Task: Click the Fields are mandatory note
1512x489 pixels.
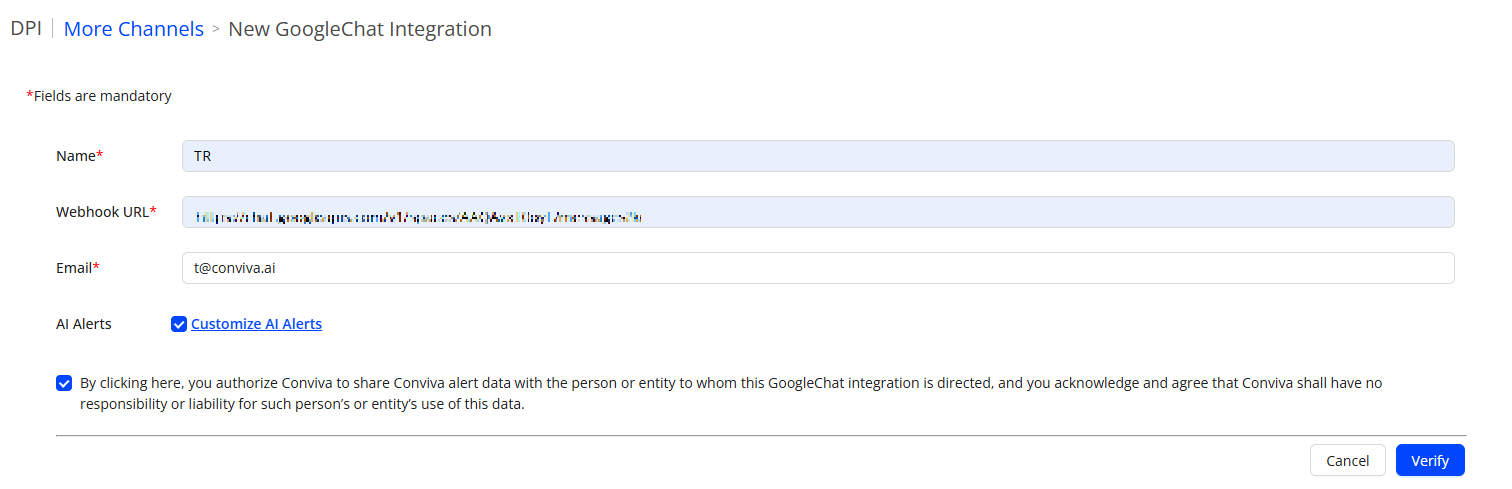Action: tap(102, 96)
